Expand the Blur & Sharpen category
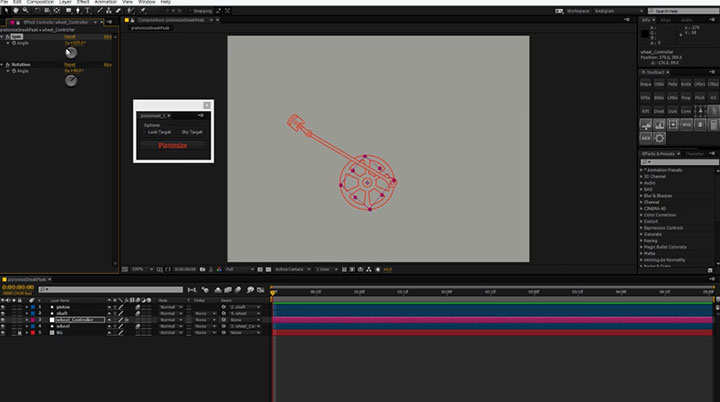This screenshot has height=402, width=720. click(641, 196)
